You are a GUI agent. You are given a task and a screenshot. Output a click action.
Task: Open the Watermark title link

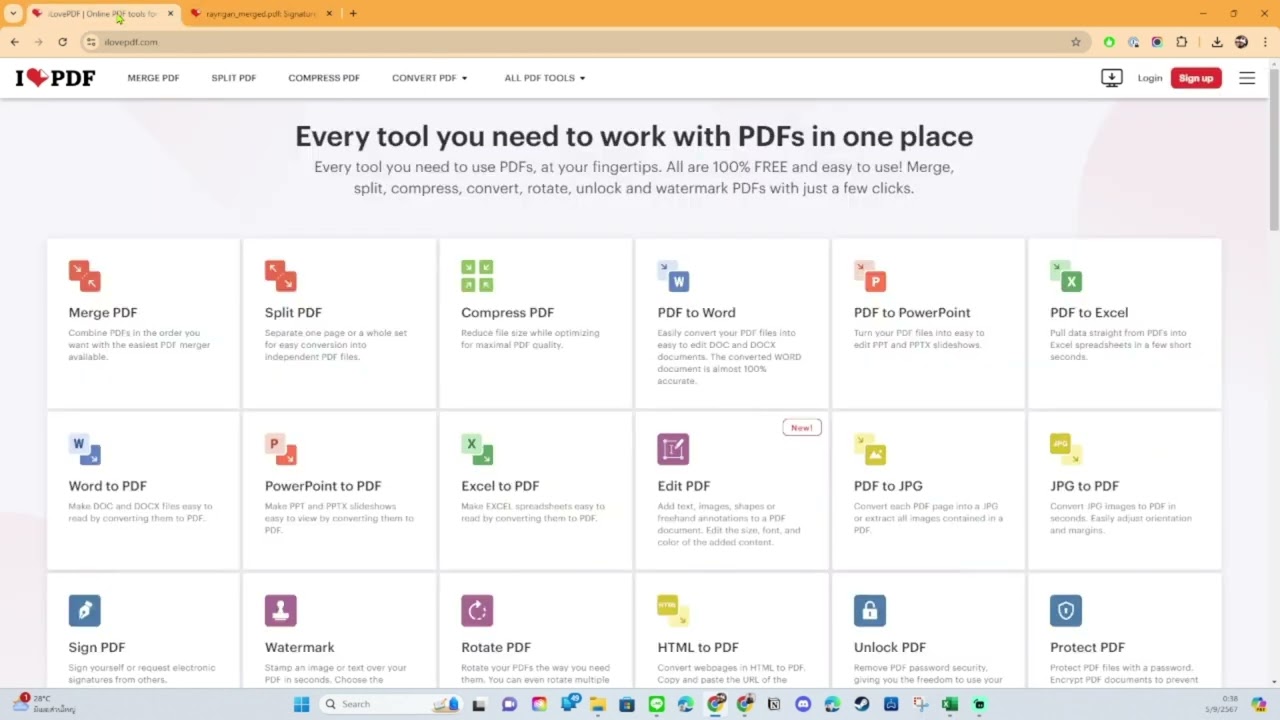[x=299, y=647]
